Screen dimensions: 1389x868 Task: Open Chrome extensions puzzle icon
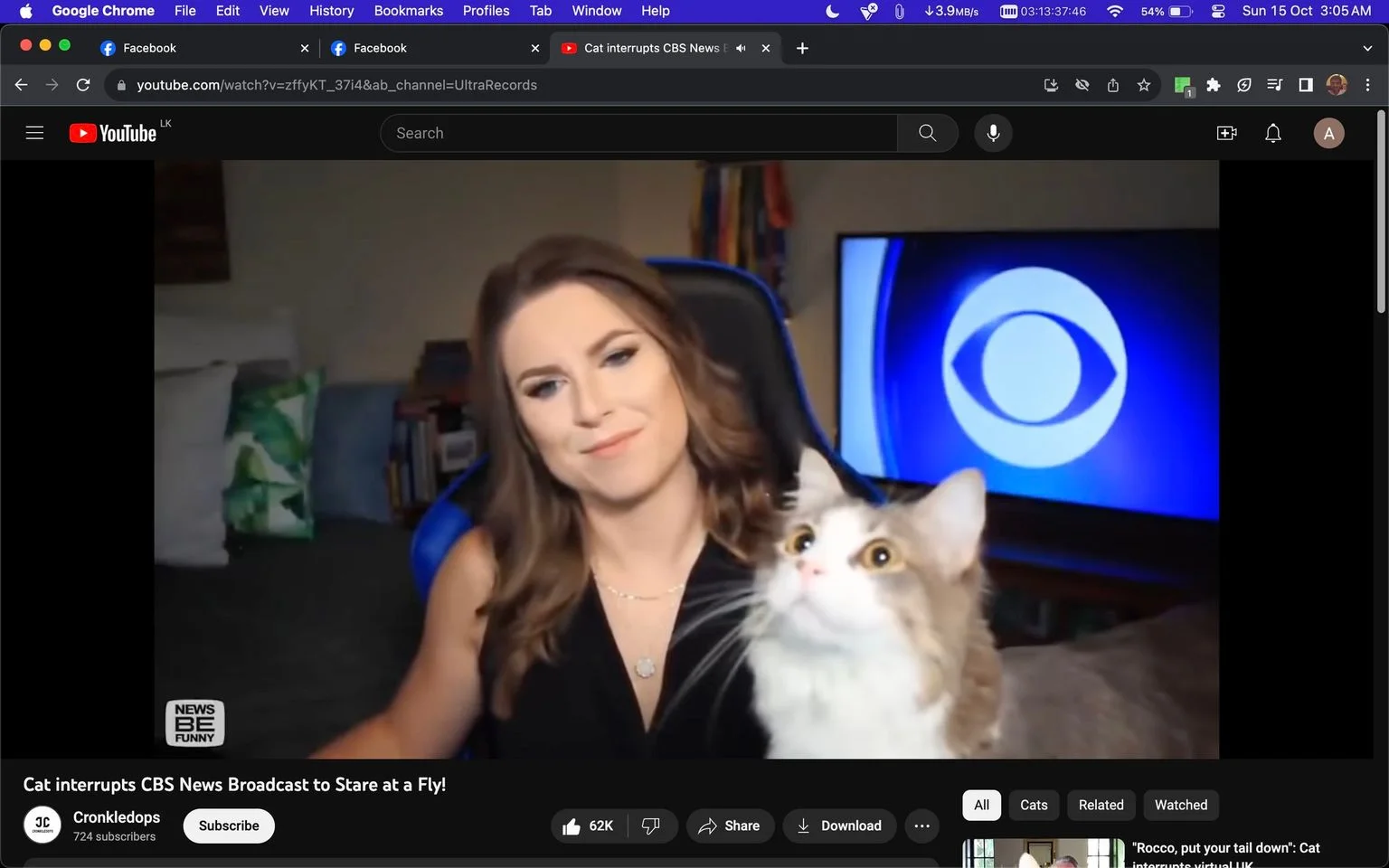tap(1214, 85)
